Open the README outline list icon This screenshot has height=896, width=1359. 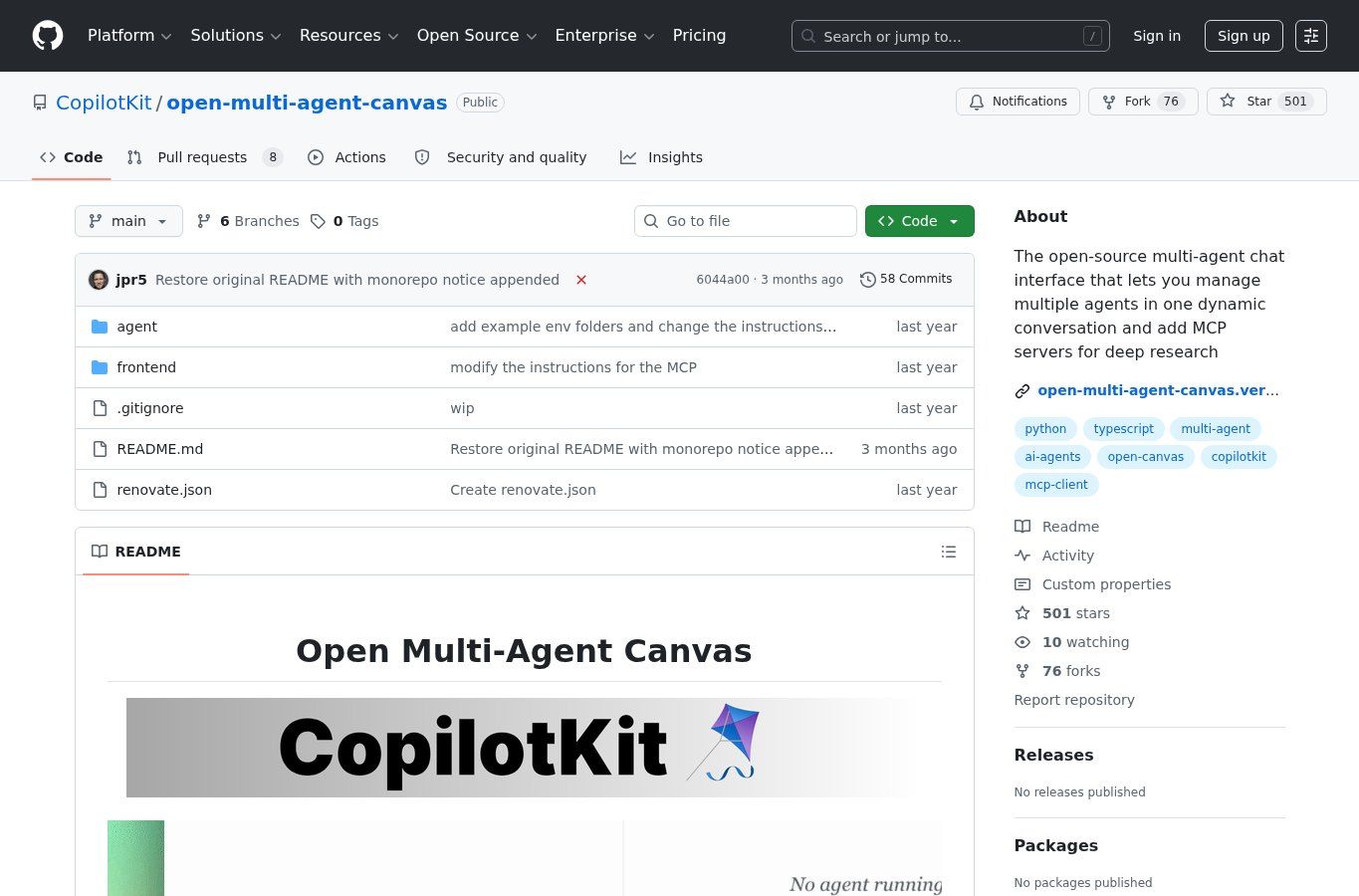(949, 552)
